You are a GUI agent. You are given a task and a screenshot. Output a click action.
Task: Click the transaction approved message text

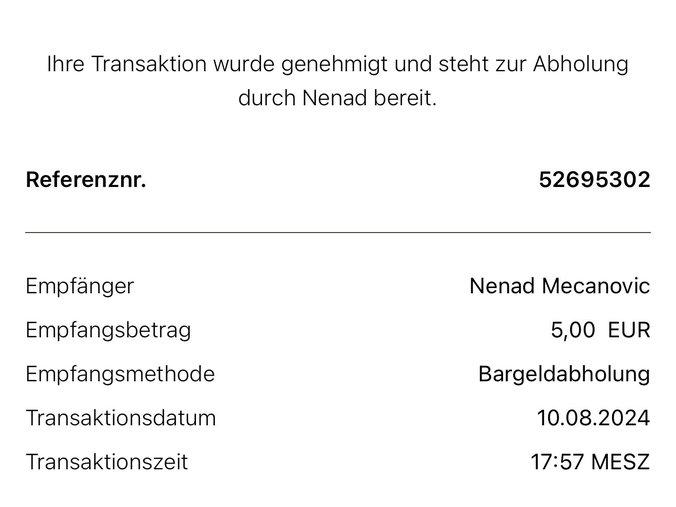pos(337,65)
